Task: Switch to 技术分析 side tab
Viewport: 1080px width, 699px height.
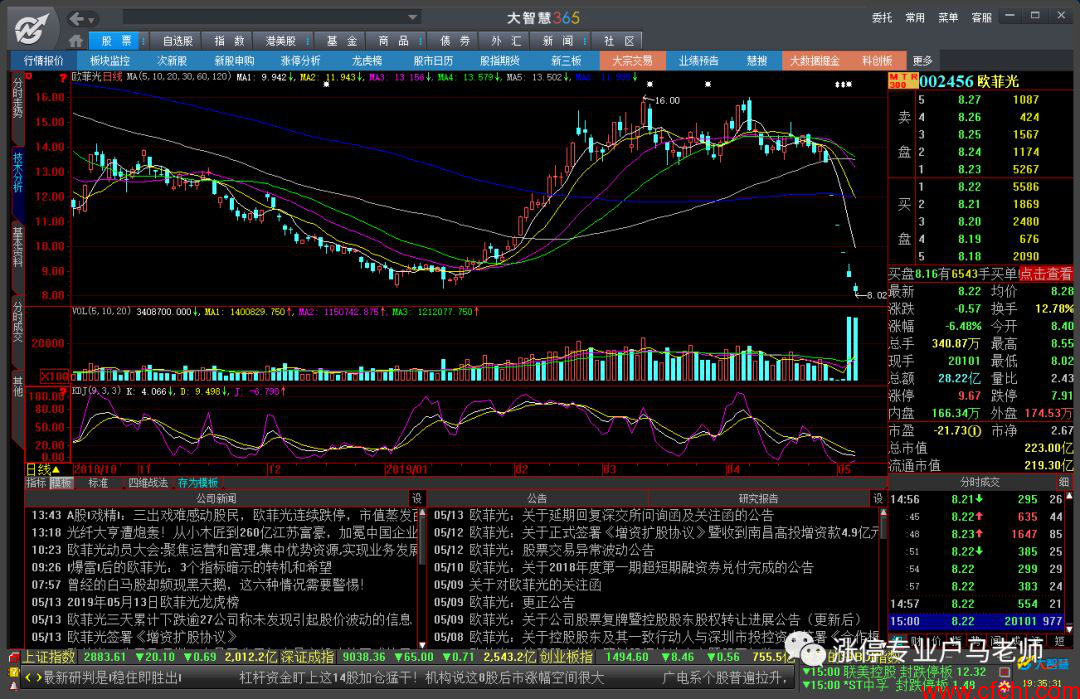Action: pyautogui.click(x=17, y=172)
